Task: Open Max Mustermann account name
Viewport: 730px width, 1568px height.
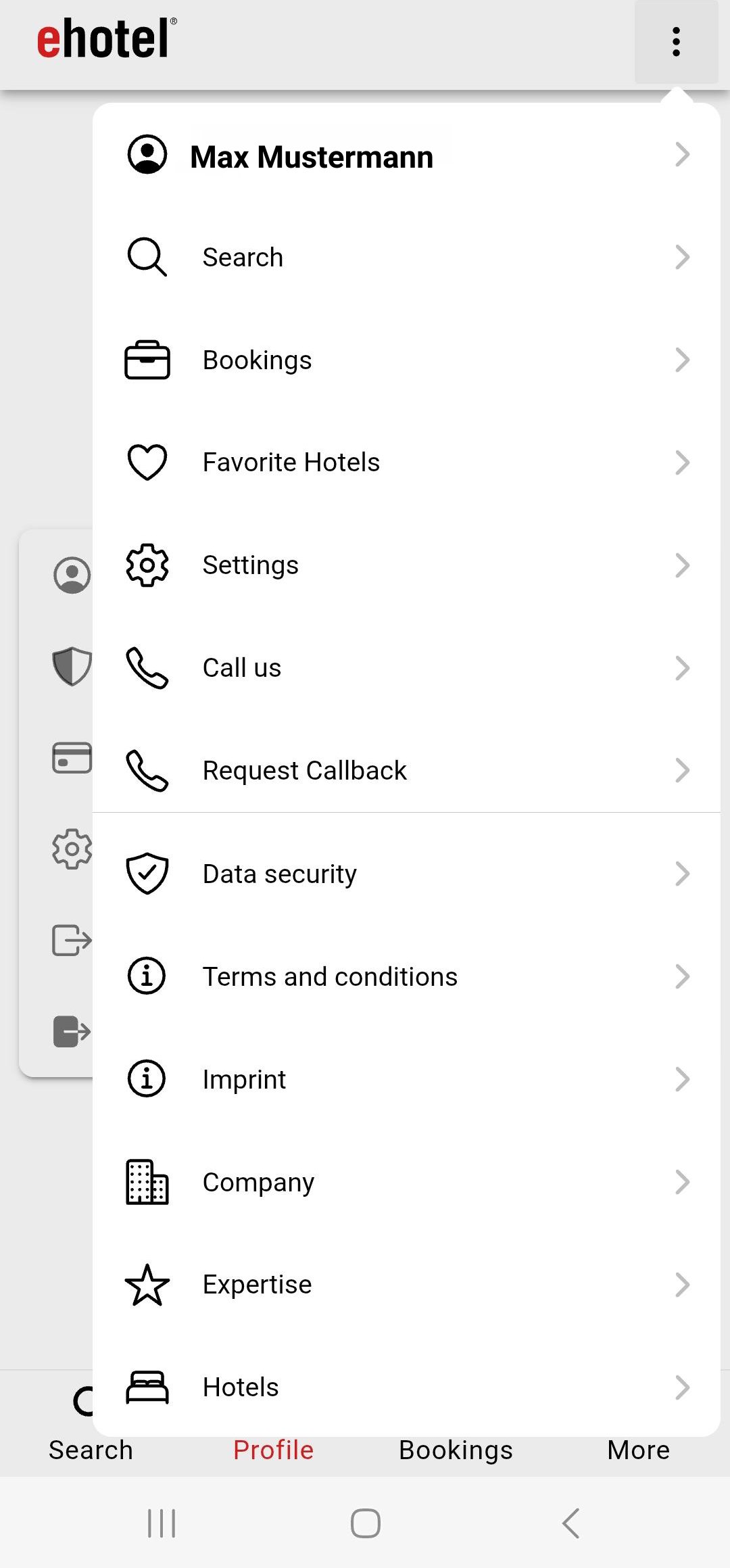Action: pyautogui.click(x=312, y=157)
